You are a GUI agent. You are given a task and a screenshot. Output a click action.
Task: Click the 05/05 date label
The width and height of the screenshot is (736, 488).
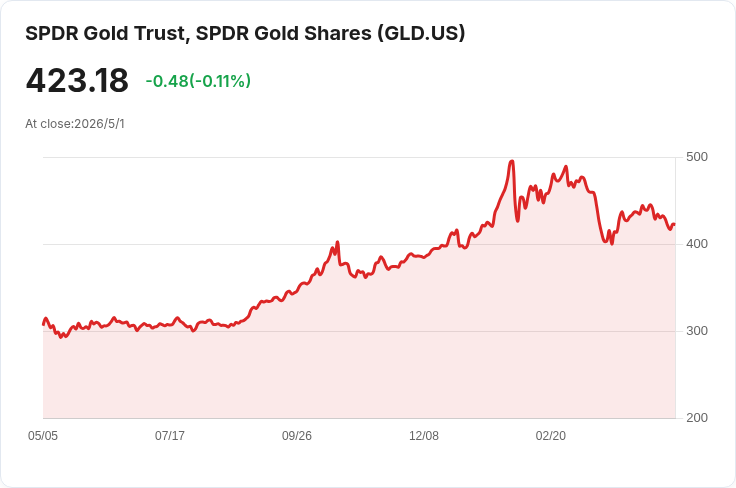coord(43,435)
